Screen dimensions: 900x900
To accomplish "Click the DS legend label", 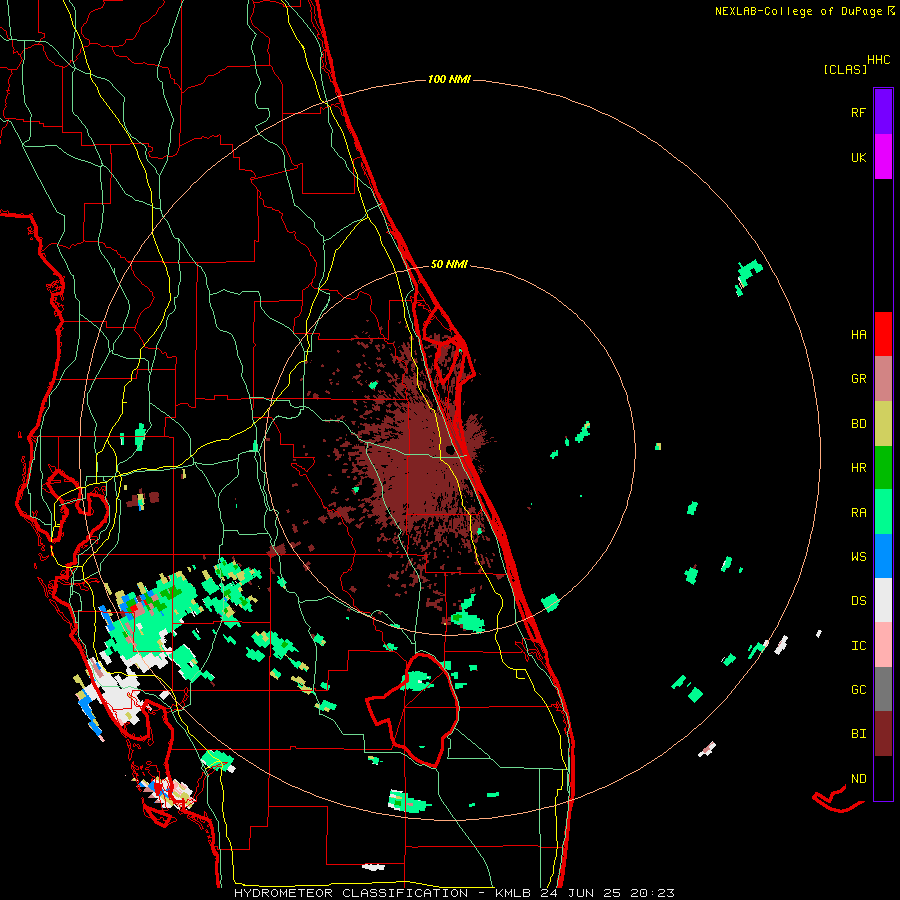I will point(858,601).
